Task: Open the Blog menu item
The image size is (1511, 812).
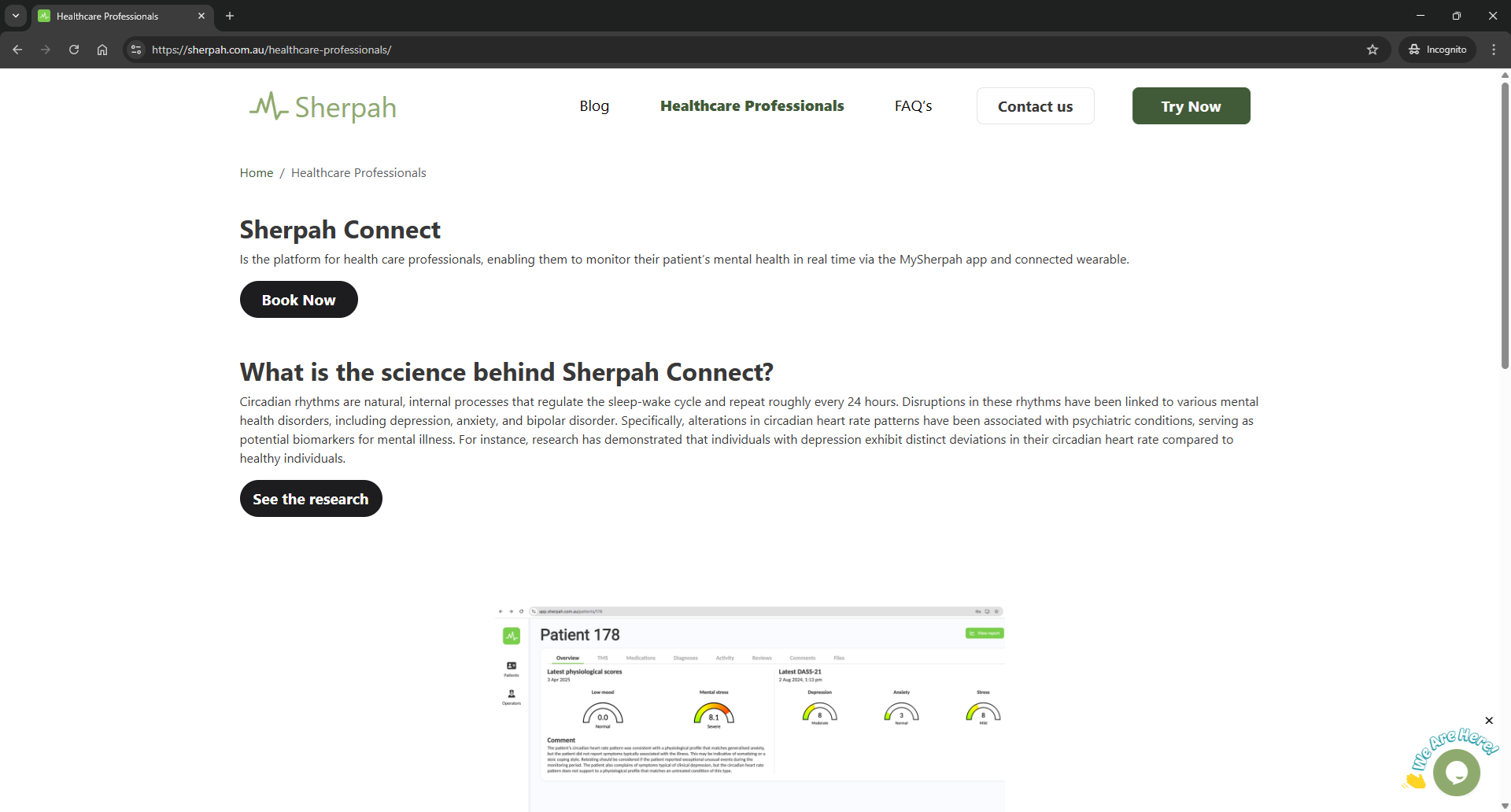Action: click(594, 106)
